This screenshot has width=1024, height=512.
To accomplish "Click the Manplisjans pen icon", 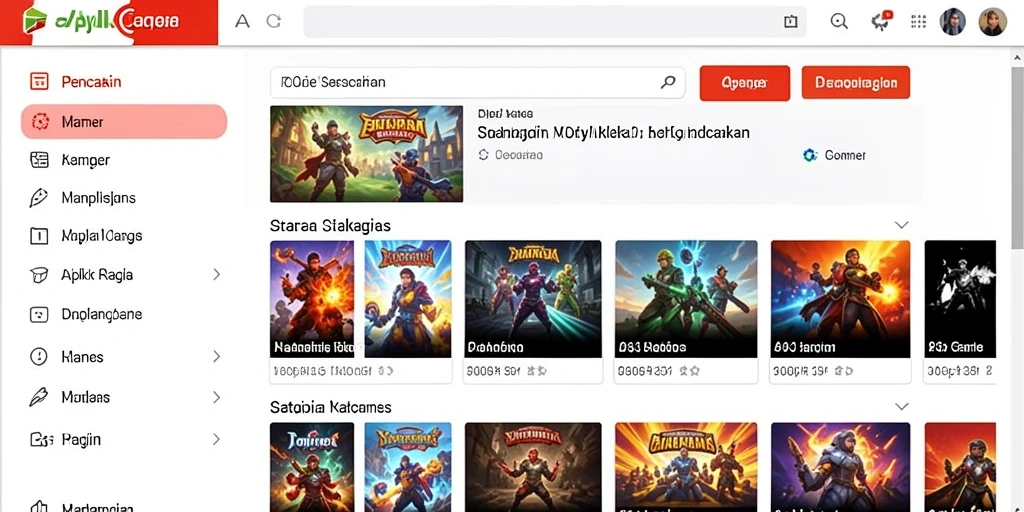I will [39, 197].
